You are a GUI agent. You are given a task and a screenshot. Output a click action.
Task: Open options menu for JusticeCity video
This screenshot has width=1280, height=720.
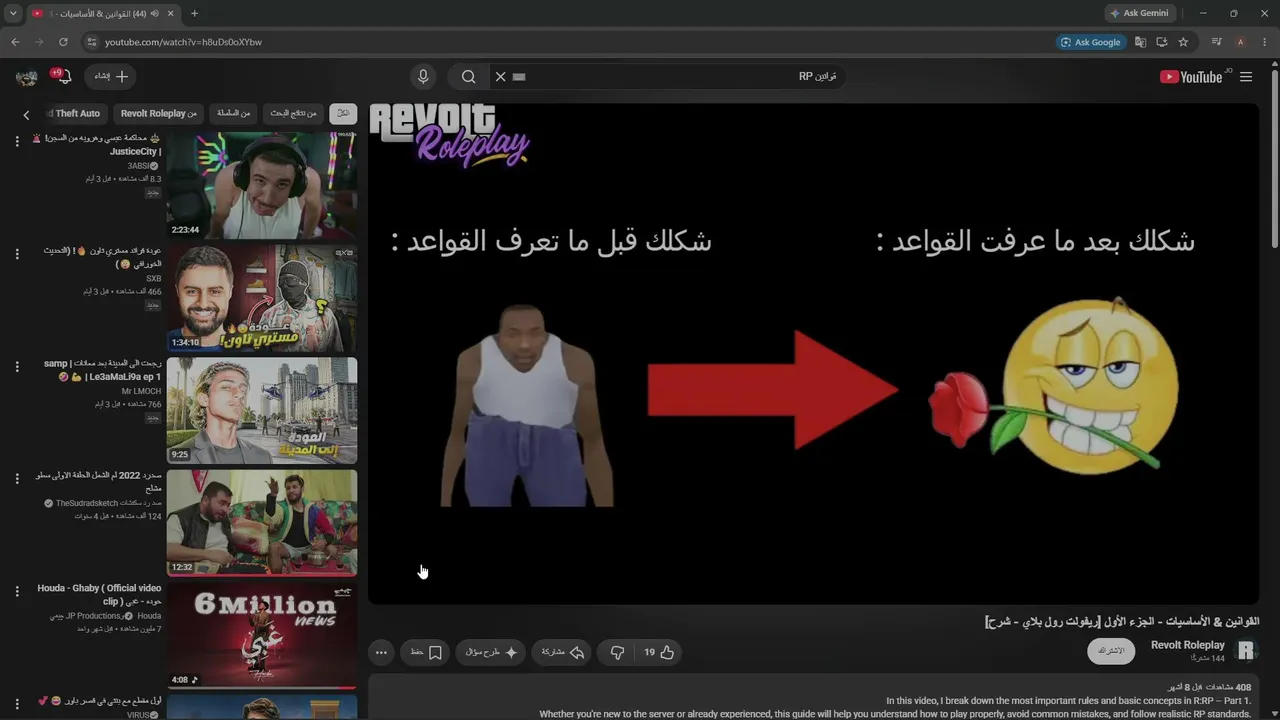(x=17, y=142)
